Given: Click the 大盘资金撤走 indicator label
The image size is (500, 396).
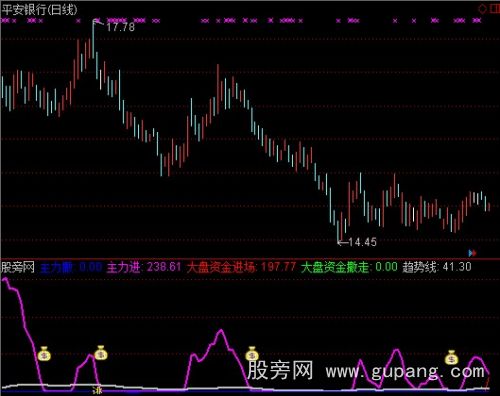Looking at the screenshot, I should [x=335, y=267].
